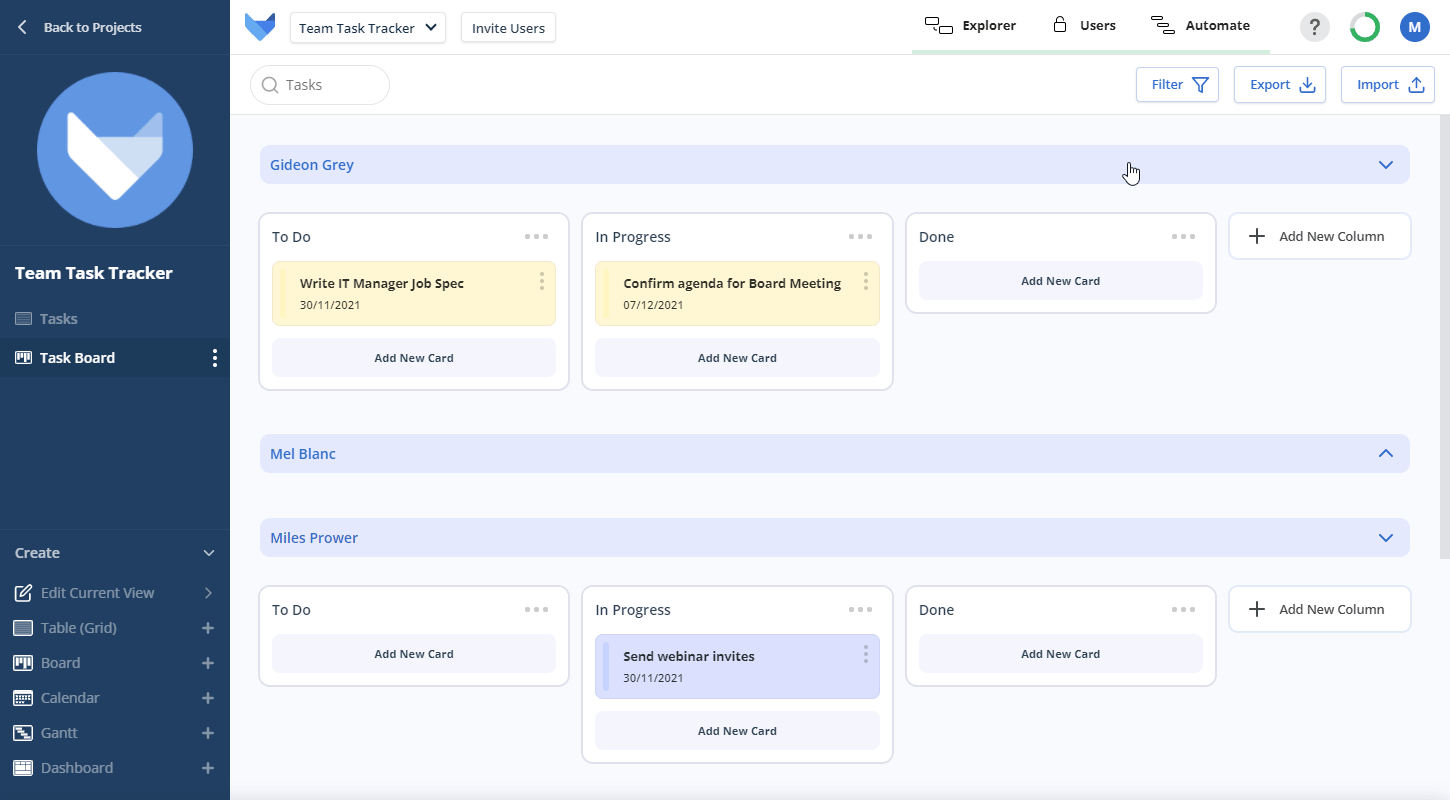Open the user avatar menu

1414,27
